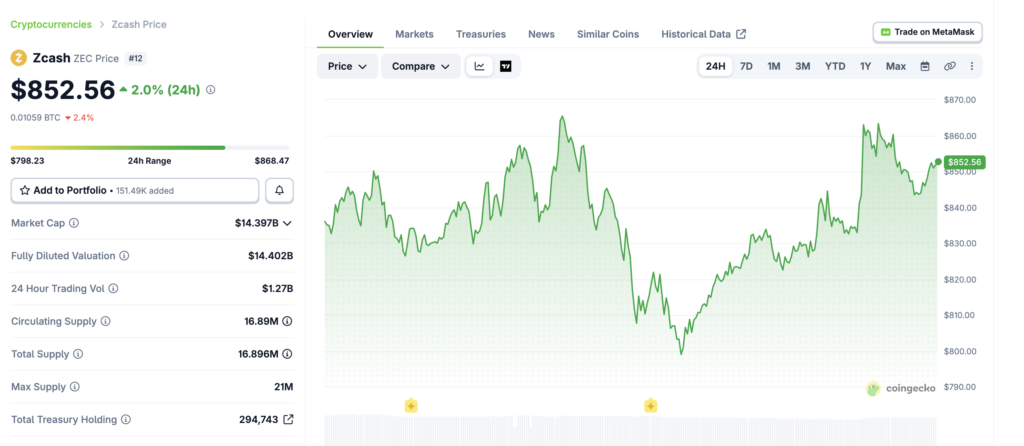Select the 1Y time range
The height and width of the screenshot is (446, 1024).
(x=865, y=67)
